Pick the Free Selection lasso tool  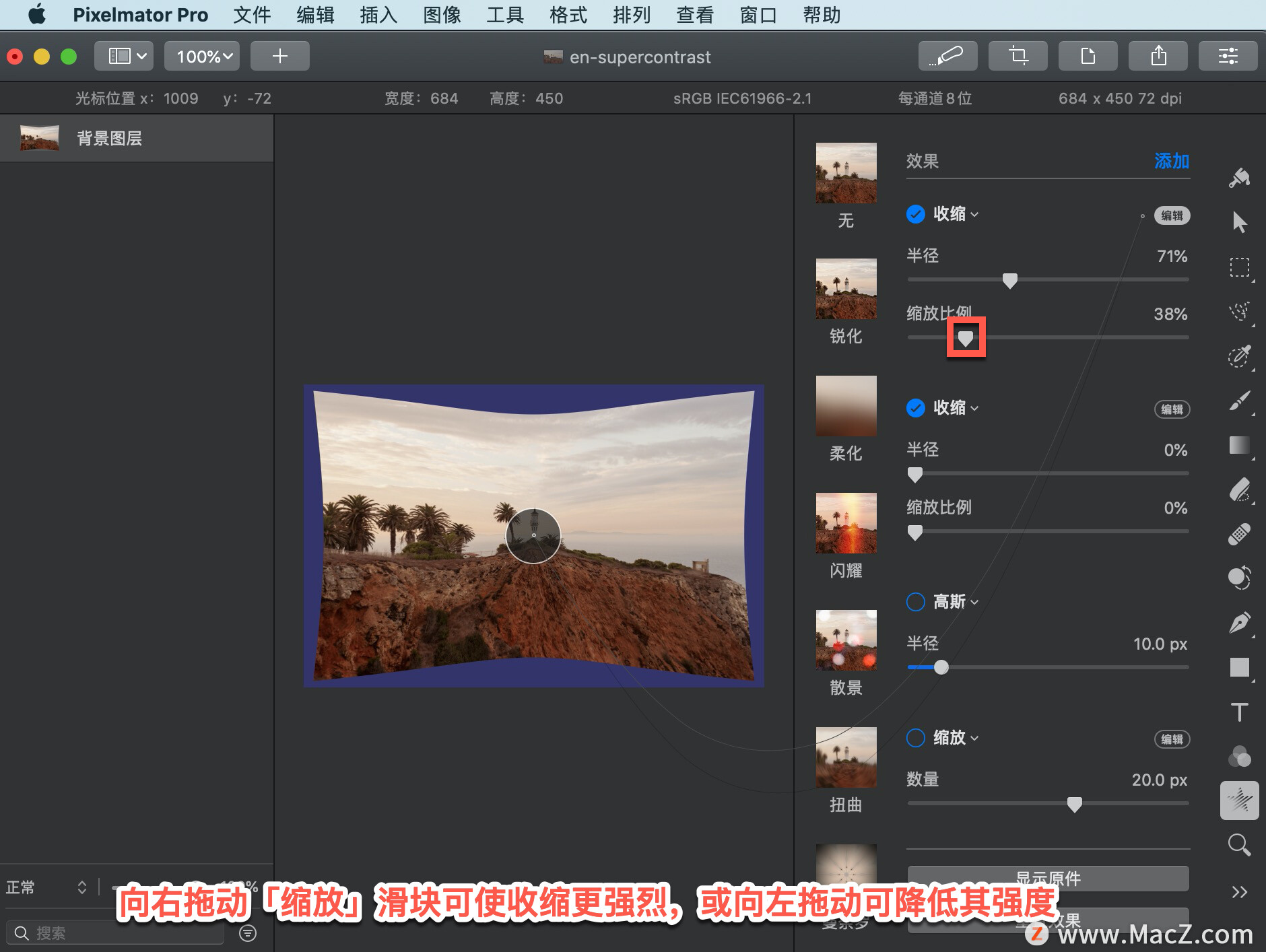pyautogui.click(x=1239, y=311)
